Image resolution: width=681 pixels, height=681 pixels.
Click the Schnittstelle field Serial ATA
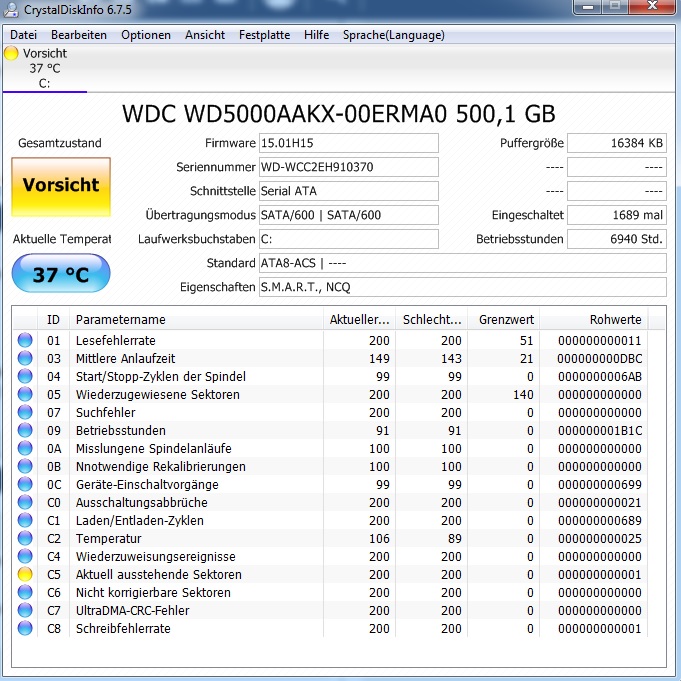349,191
